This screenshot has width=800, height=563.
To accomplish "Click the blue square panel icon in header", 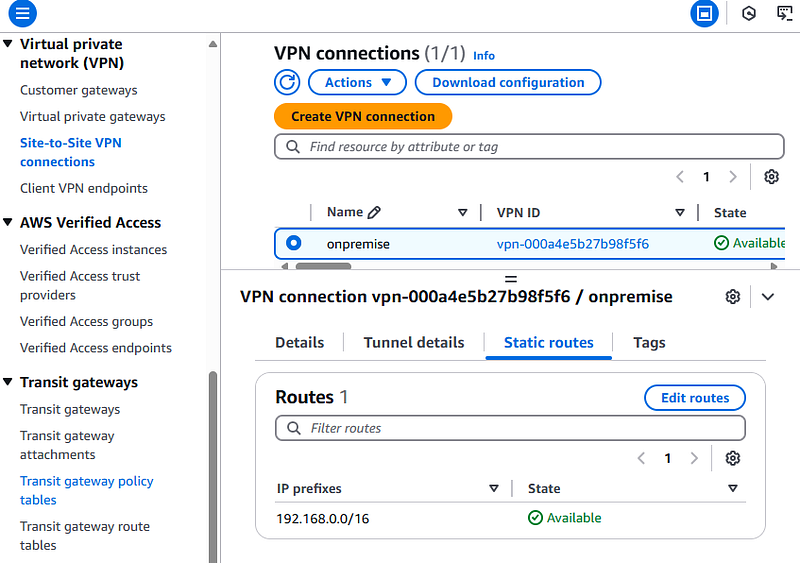I will [704, 13].
